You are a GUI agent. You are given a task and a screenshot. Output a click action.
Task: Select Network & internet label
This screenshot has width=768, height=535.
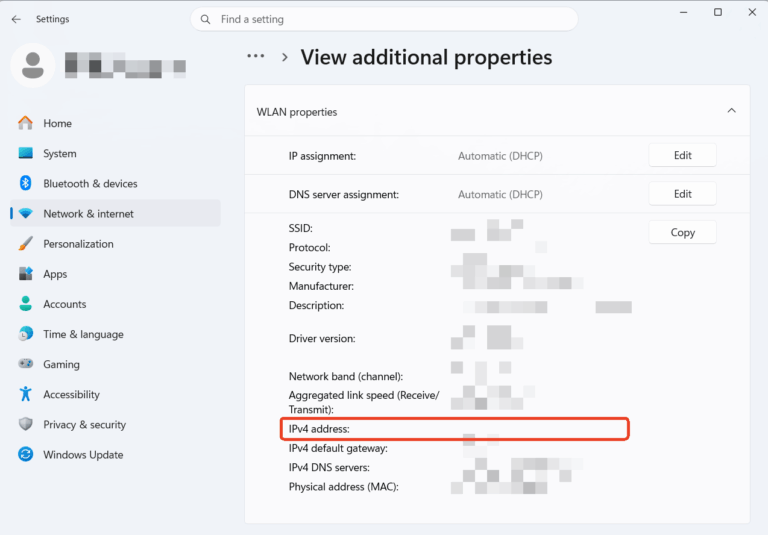coord(88,214)
